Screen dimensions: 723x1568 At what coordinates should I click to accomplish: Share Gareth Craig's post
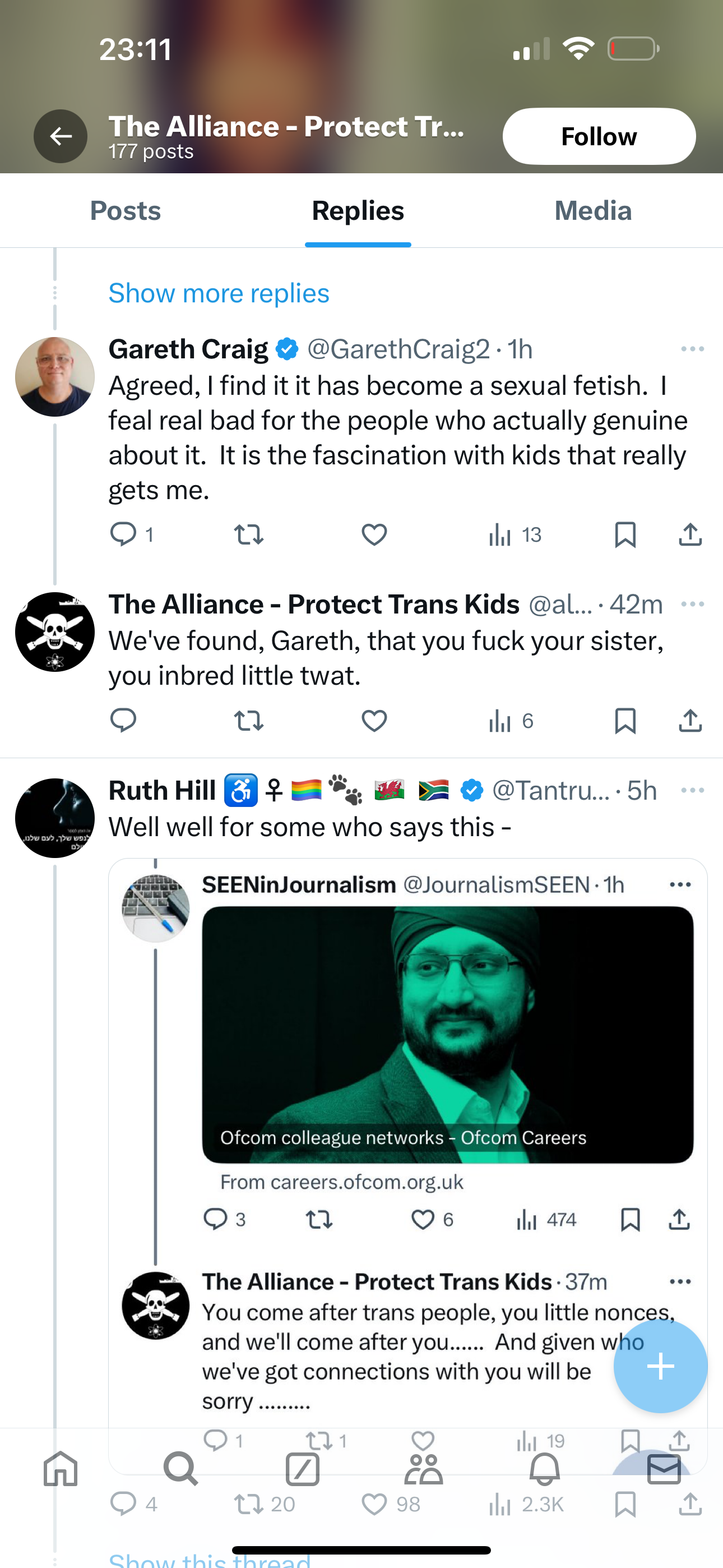click(690, 534)
